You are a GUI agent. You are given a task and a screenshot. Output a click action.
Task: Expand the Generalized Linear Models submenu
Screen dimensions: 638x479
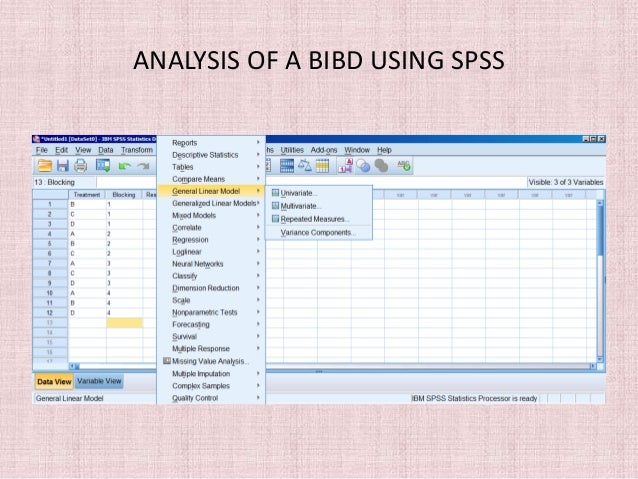coord(211,203)
